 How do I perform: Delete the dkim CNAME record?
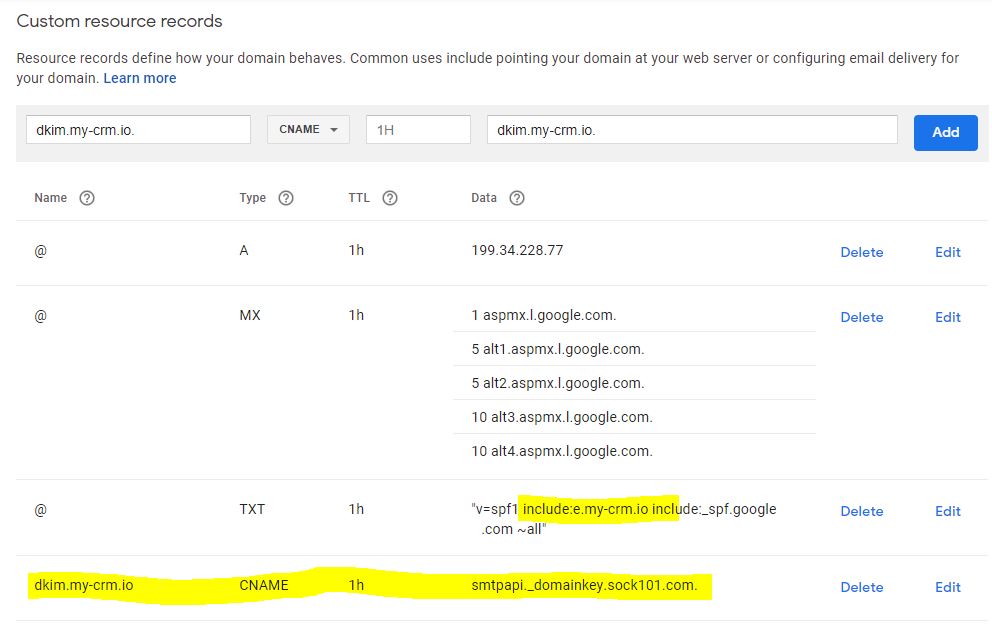862,587
